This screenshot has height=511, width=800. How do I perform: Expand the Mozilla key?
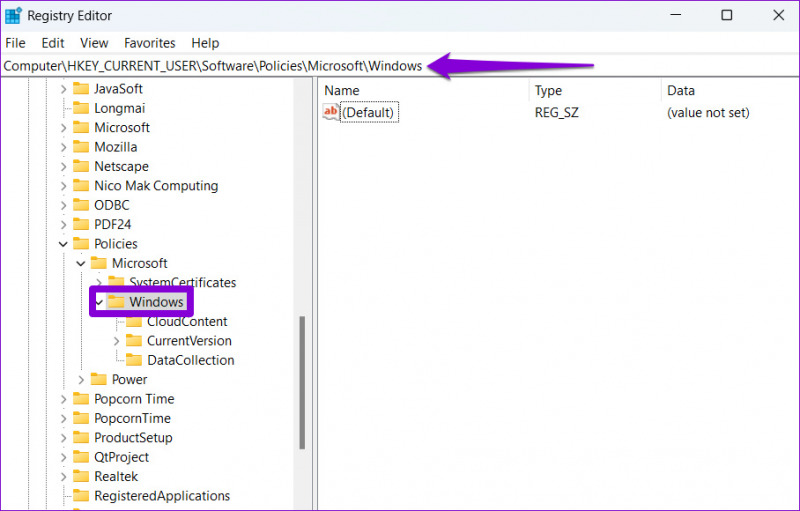(x=63, y=147)
